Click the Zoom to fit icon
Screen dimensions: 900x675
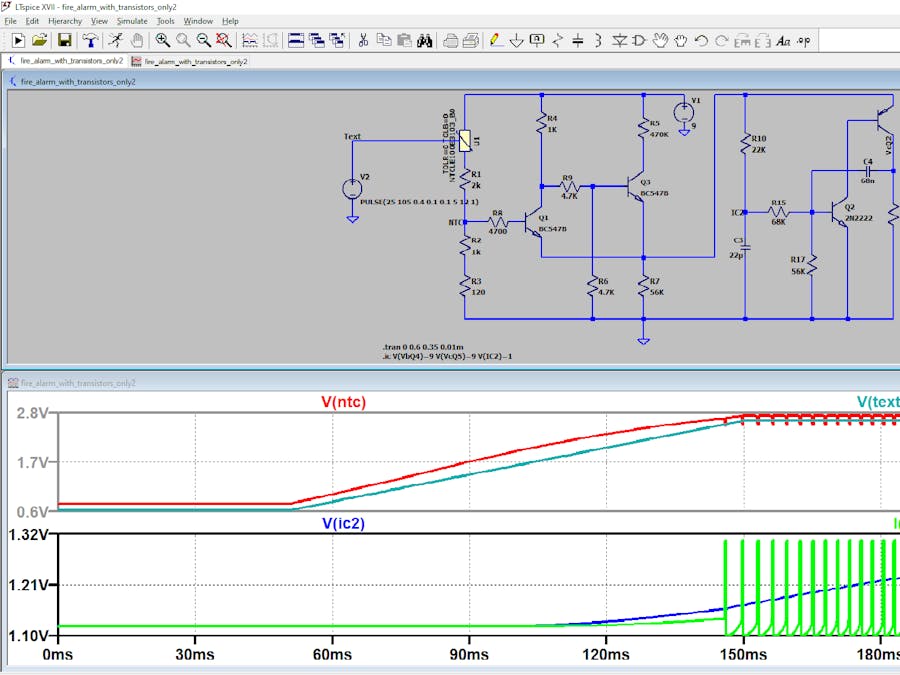223,40
